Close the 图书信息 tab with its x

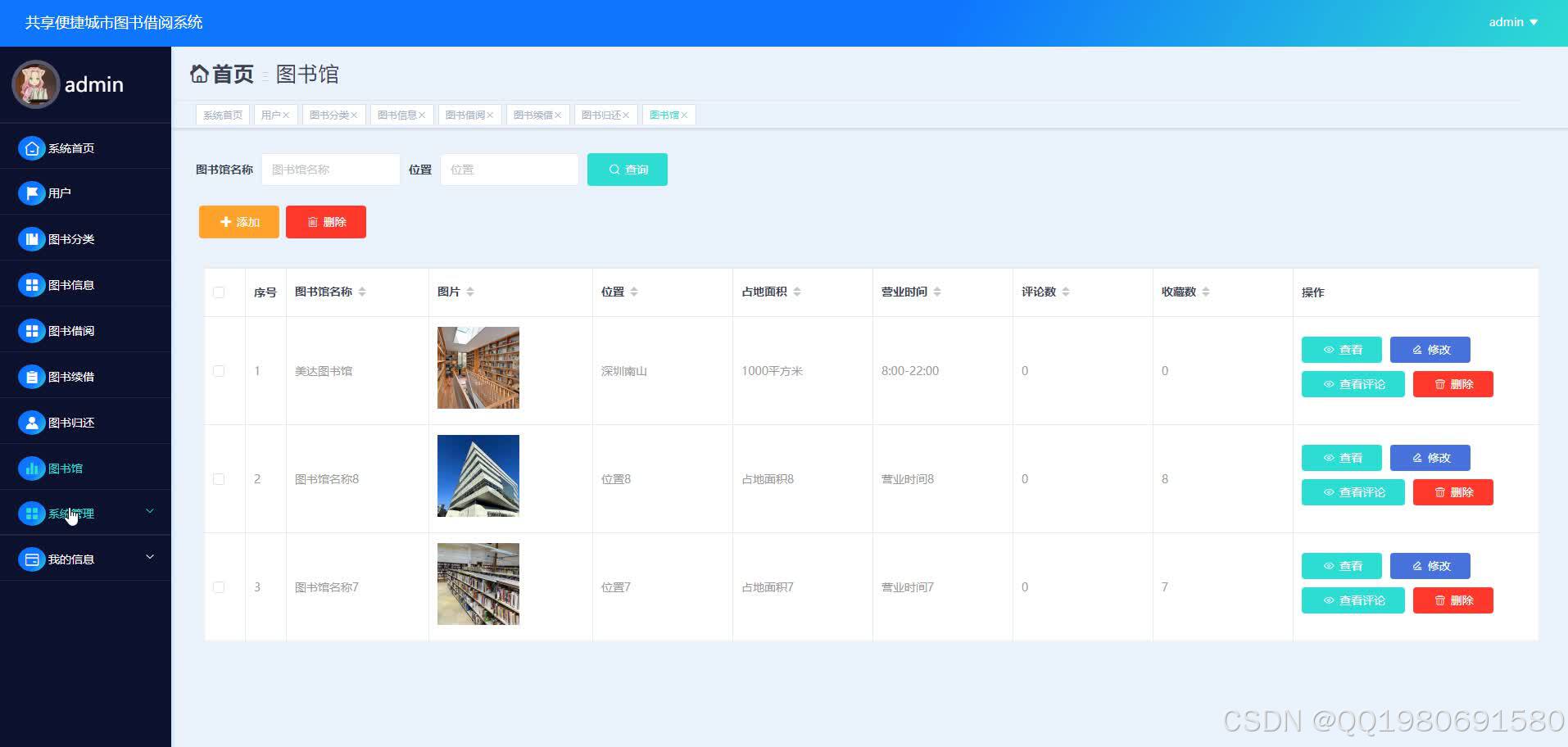tap(422, 115)
